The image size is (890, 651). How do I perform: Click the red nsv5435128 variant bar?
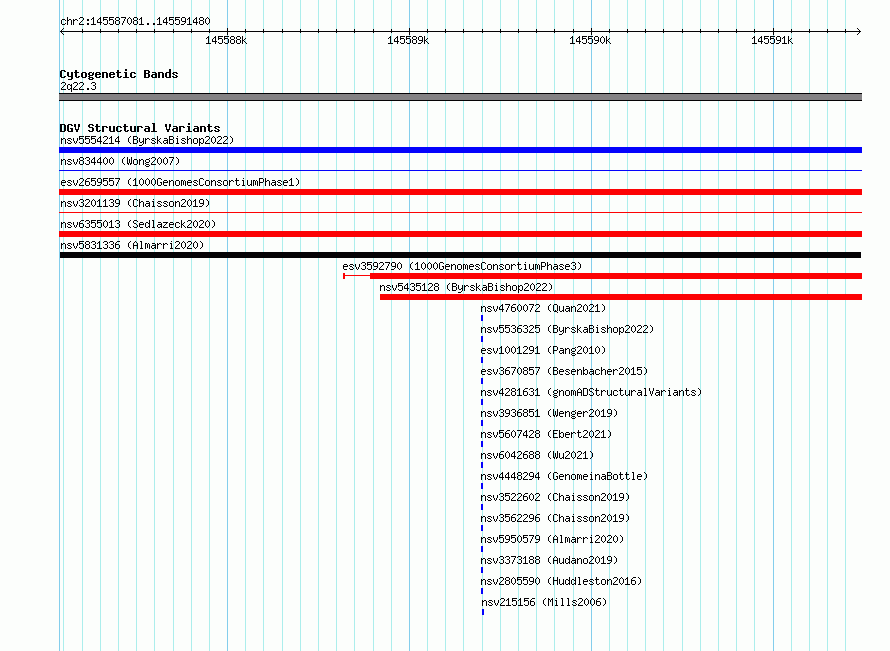[x=621, y=297]
